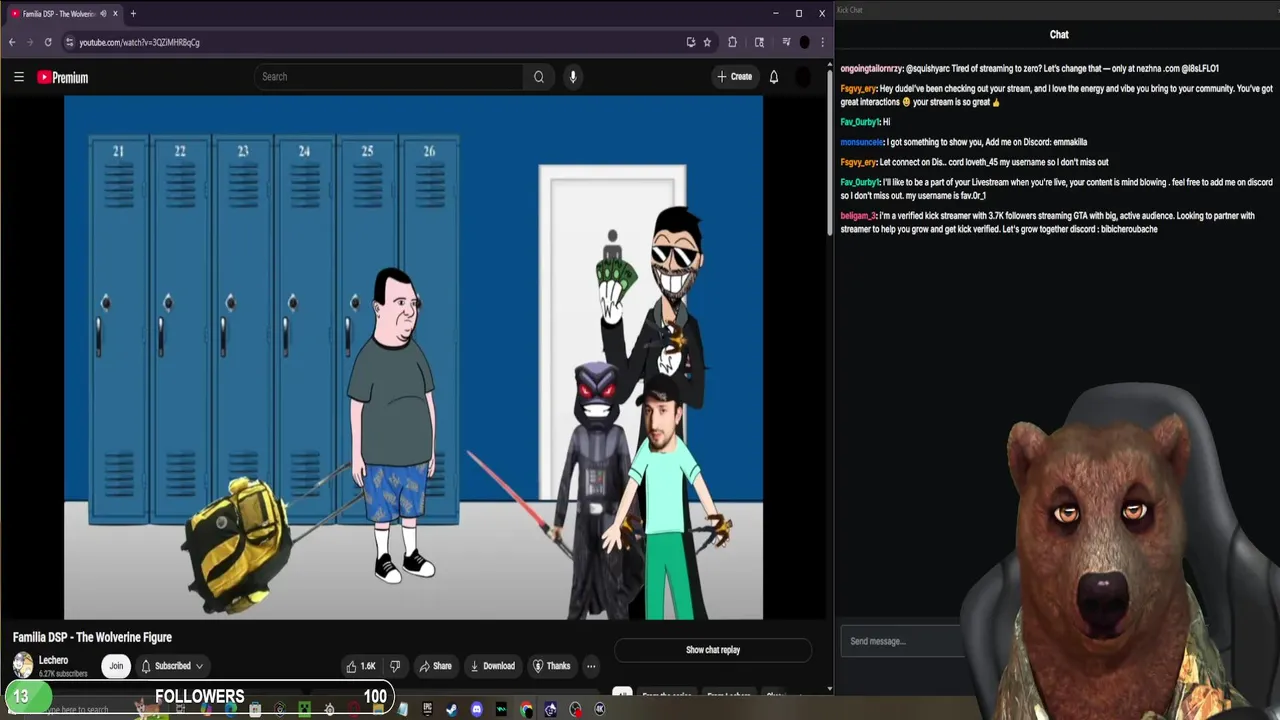The width and height of the screenshot is (1280, 720).
Task: Click the YouTube search magnifier button
Action: point(539,77)
